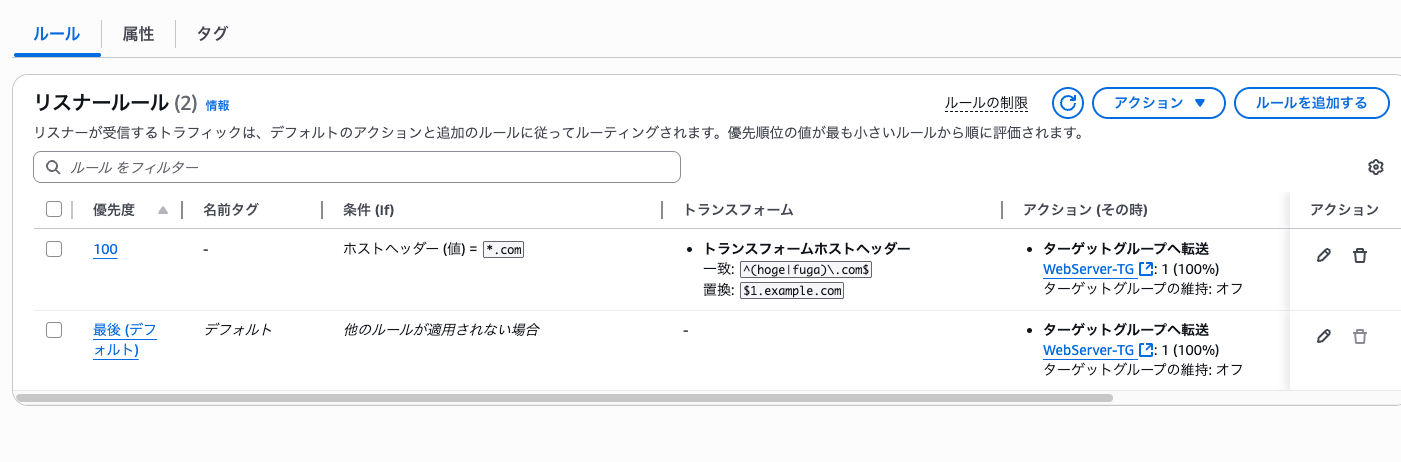The width and height of the screenshot is (1401, 462).
Task: Delete rule 100 with trash icon
Action: [1360, 256]
